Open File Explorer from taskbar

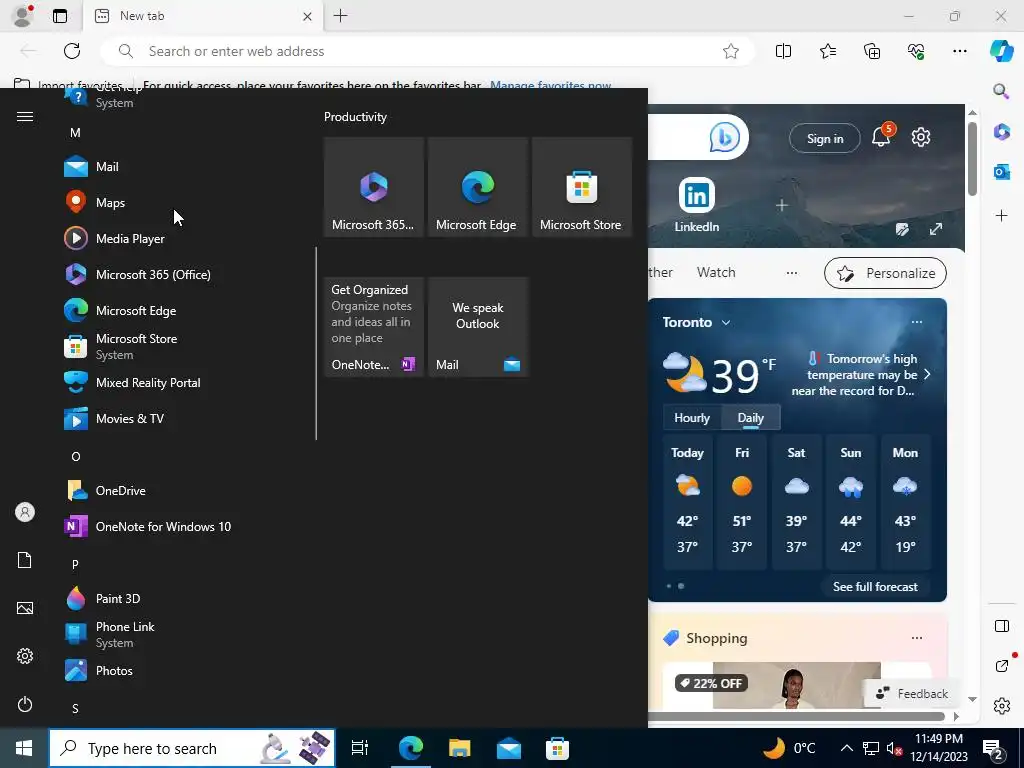pyautogui.click(x=460, y=748)
